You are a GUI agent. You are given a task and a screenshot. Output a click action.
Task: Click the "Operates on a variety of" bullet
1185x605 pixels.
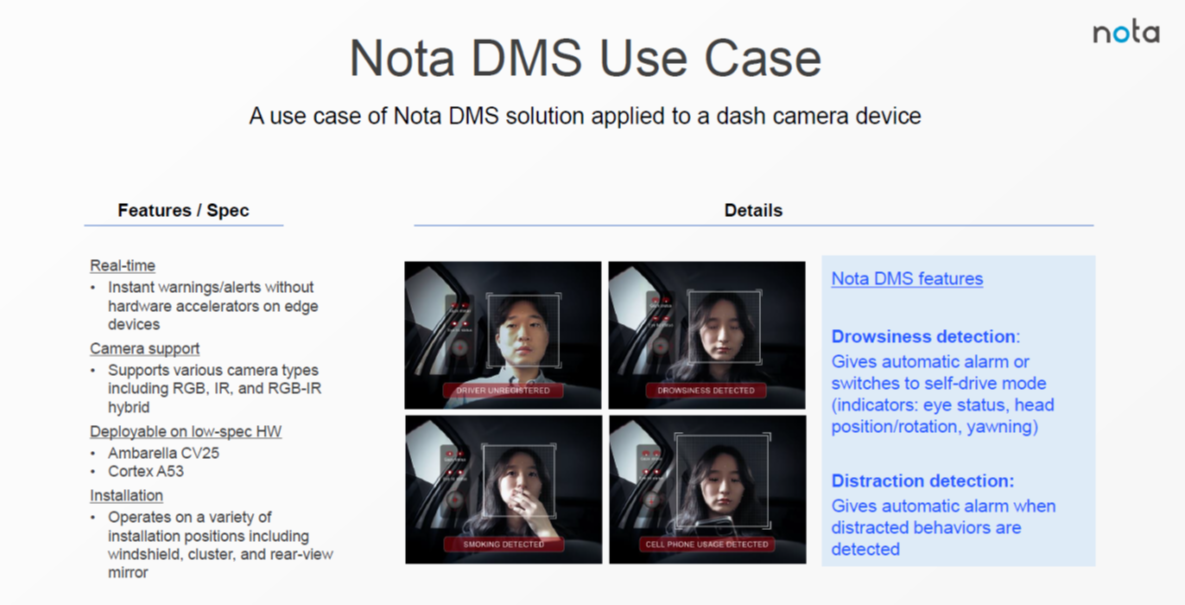[x=221, y=545]
